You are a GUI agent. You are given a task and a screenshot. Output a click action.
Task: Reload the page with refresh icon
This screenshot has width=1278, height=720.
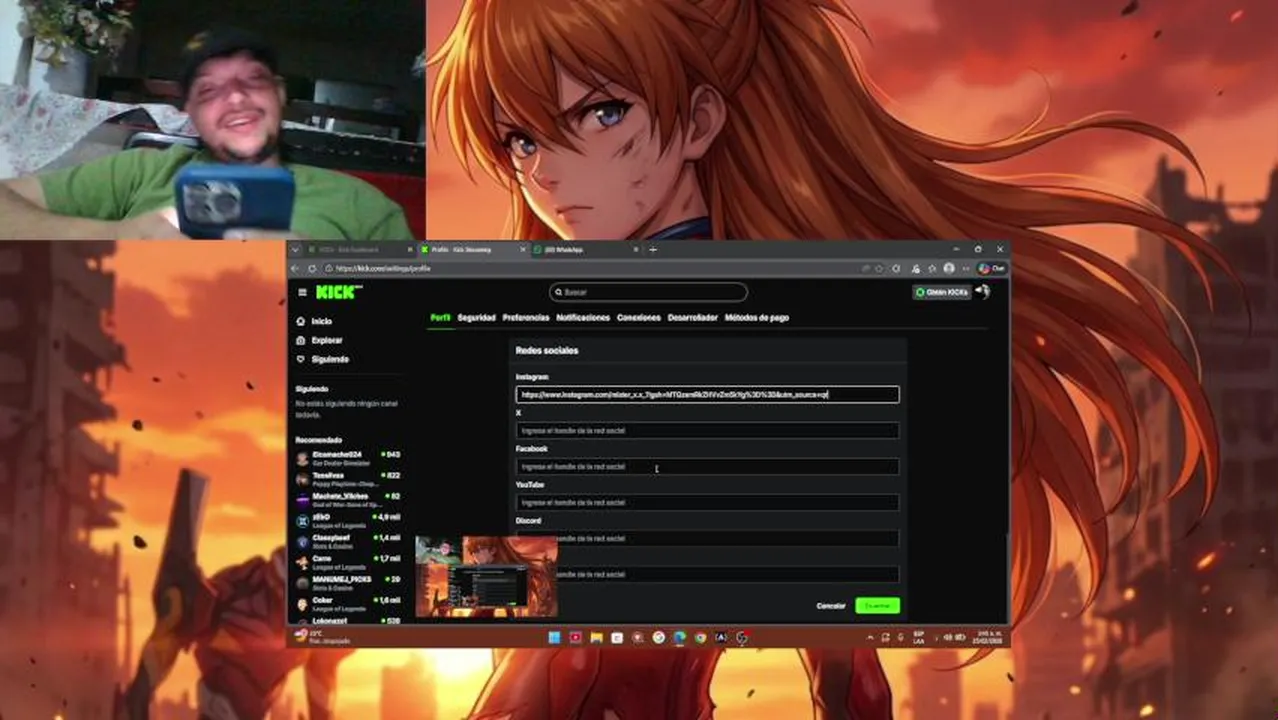(x=312, y=268)
